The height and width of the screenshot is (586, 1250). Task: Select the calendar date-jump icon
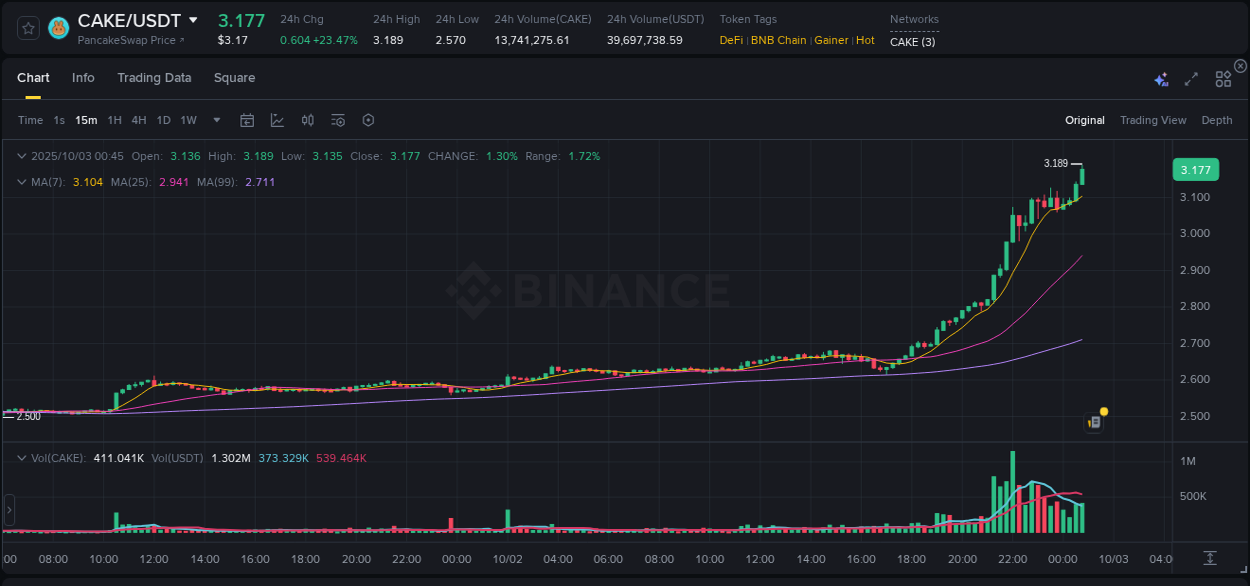(247, 119)
